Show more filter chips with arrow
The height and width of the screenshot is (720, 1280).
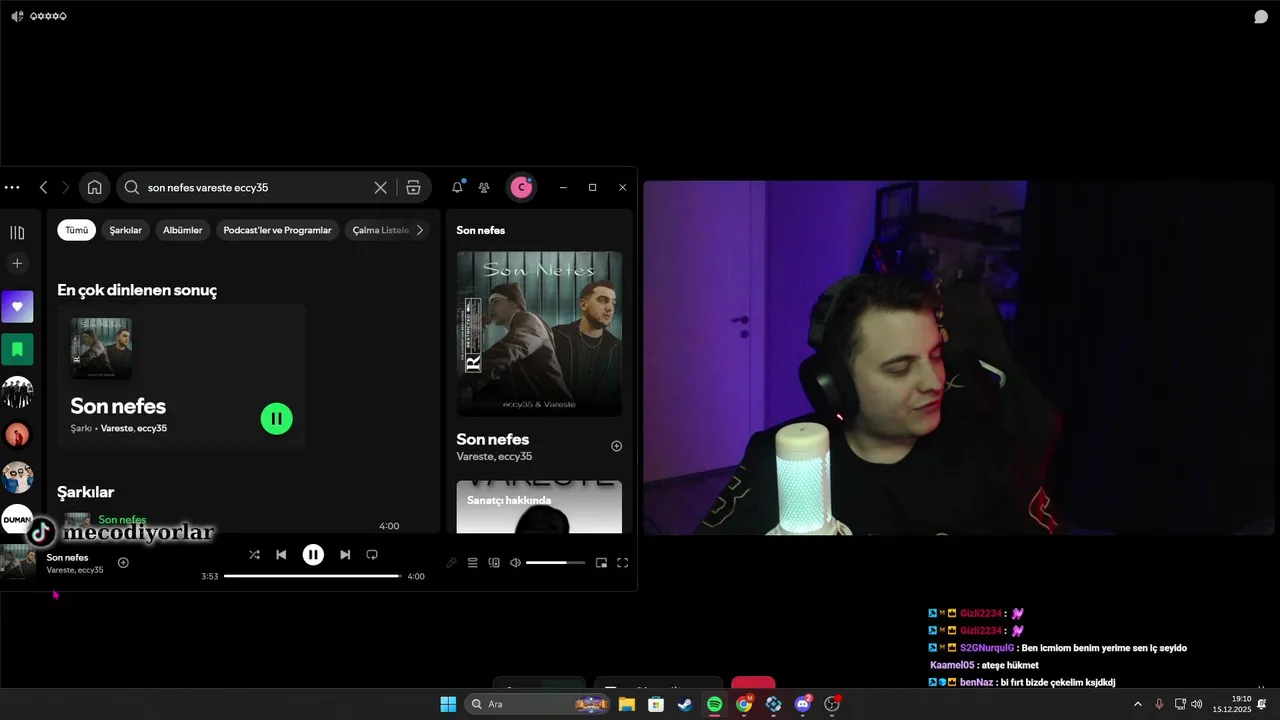[420, 230]
